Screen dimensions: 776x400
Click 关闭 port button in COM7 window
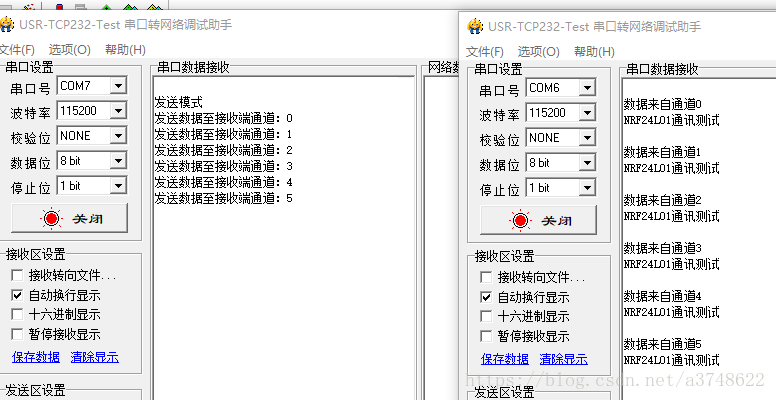(x=69, y=218)
